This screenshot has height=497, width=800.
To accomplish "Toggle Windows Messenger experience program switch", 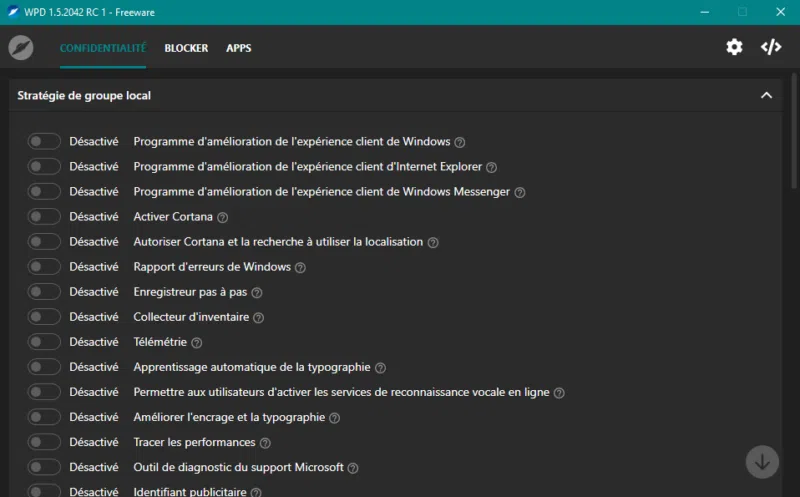I will pos(44,191).
